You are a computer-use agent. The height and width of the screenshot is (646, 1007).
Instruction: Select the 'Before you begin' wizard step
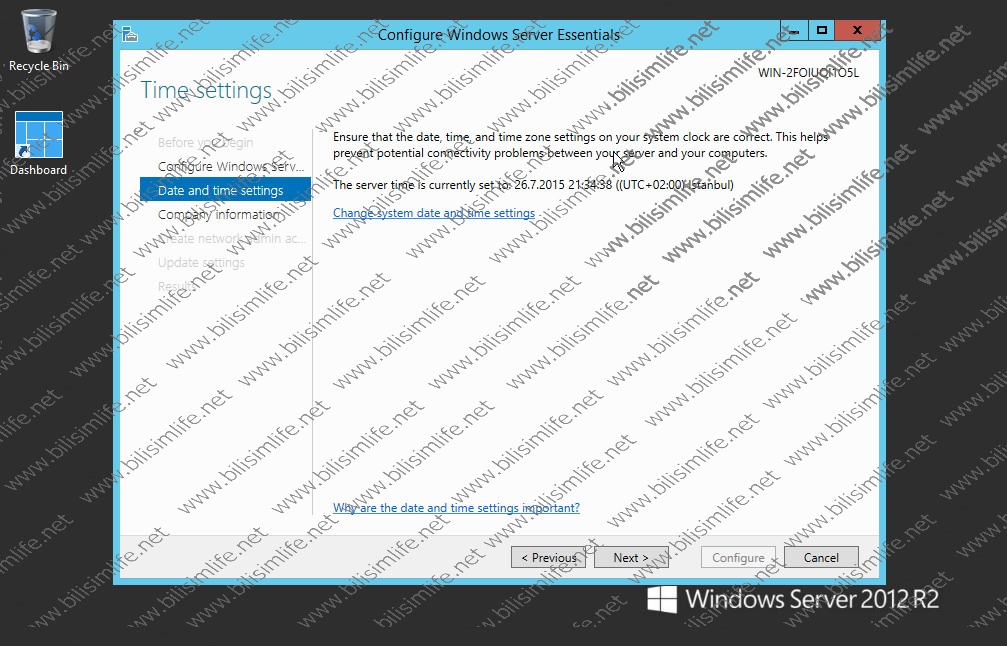(x=206, y=143)
